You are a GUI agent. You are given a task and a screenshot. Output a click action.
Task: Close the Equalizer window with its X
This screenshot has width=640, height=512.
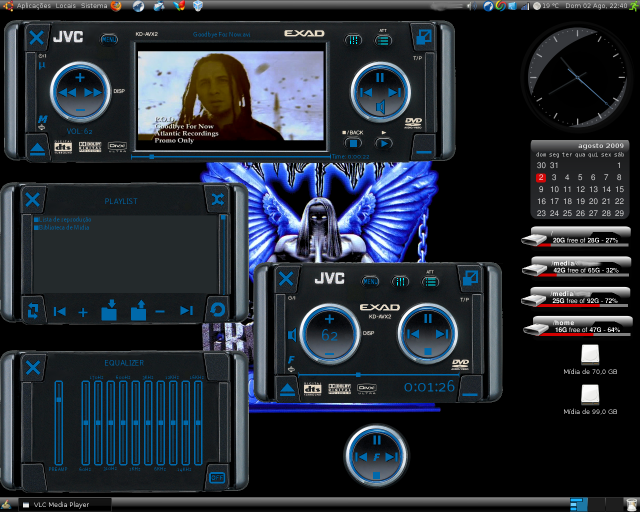click(x=33, y=367)
